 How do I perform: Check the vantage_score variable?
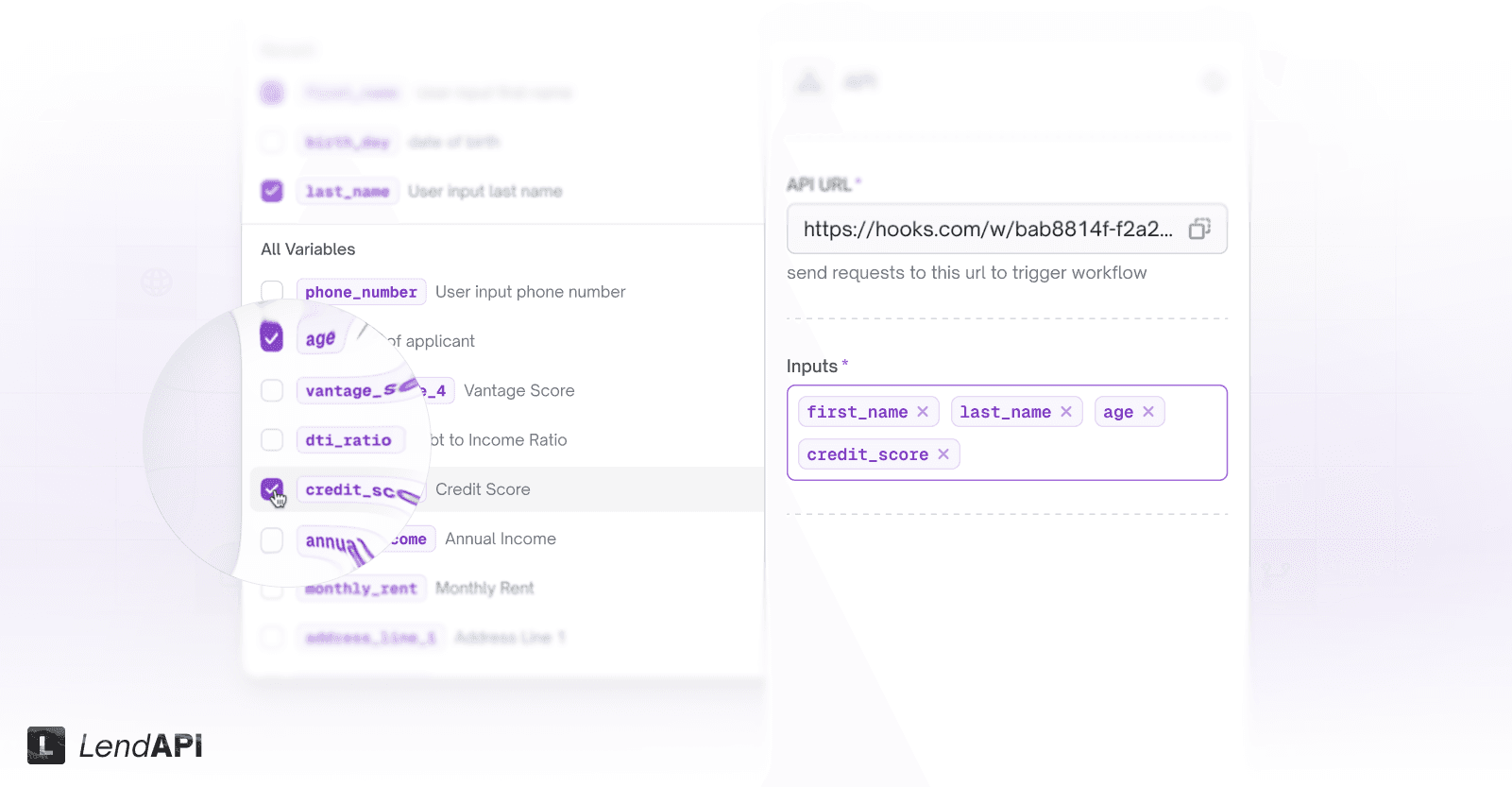click(x=271, y=390)
